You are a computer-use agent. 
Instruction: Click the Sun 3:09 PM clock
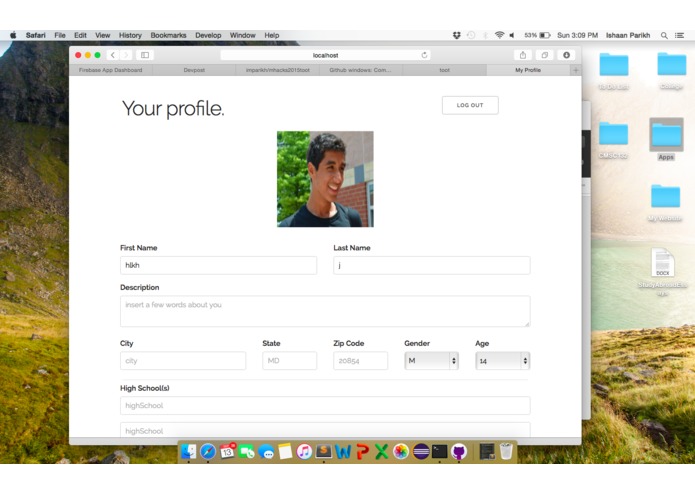(x=577, y=35)
